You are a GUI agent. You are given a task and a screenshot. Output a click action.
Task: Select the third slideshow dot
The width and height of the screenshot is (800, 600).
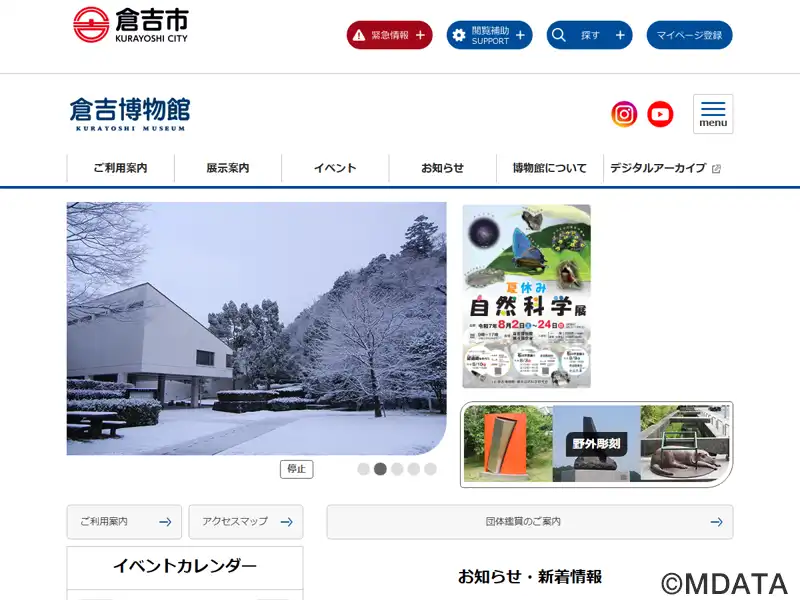point(397,469)
